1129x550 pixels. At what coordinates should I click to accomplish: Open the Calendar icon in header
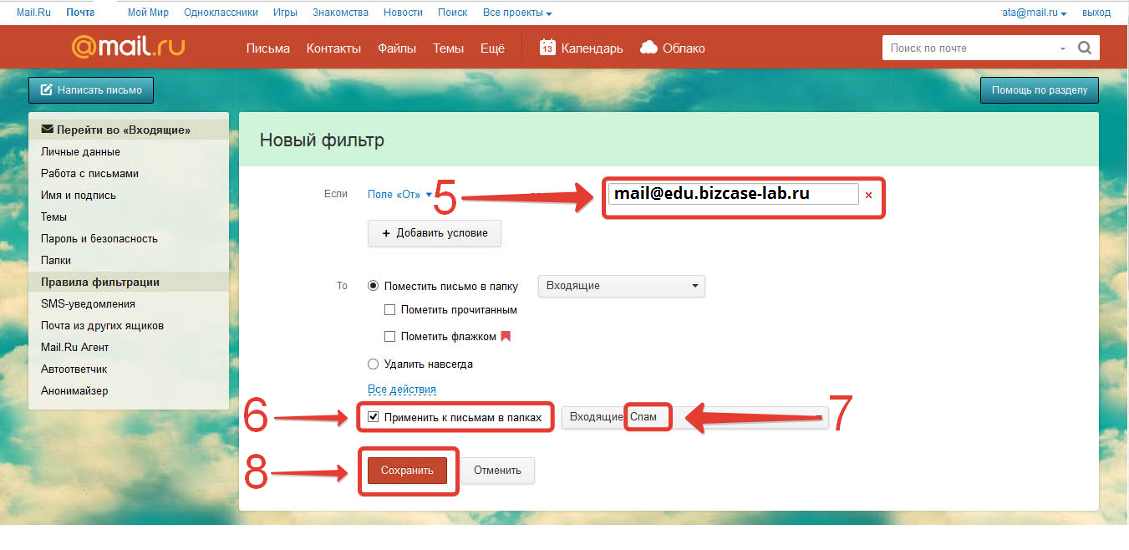[548, 48]
